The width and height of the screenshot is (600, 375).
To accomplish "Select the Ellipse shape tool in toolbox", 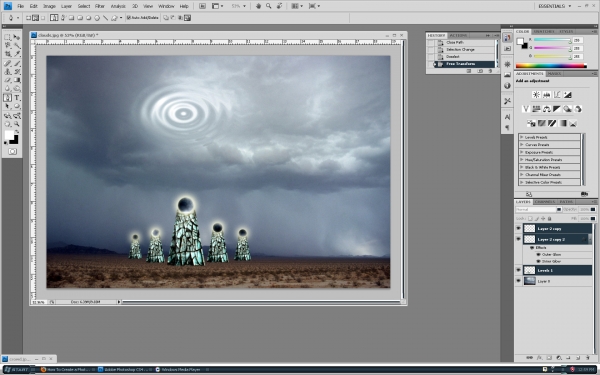I will (x=16, y=106).
